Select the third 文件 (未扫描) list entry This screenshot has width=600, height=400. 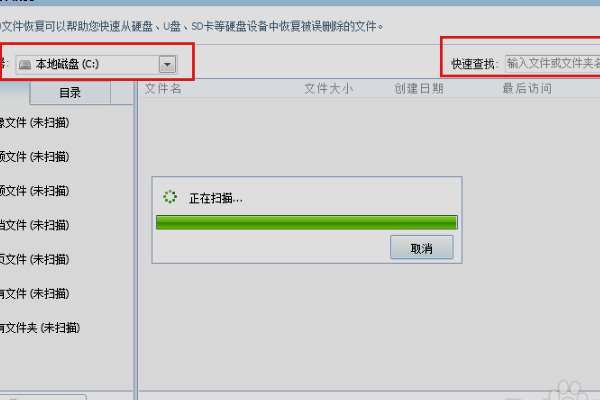pos(34,191)
